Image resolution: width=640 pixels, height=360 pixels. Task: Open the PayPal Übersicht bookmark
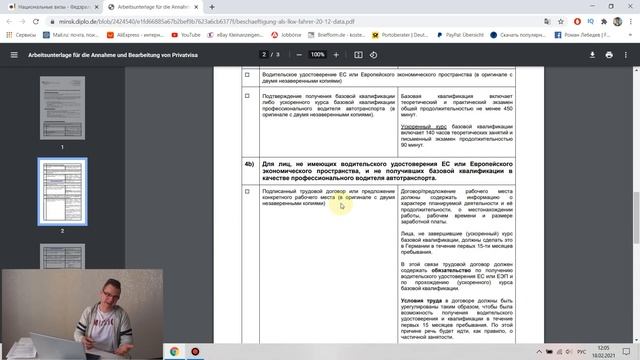coord(460,35)
